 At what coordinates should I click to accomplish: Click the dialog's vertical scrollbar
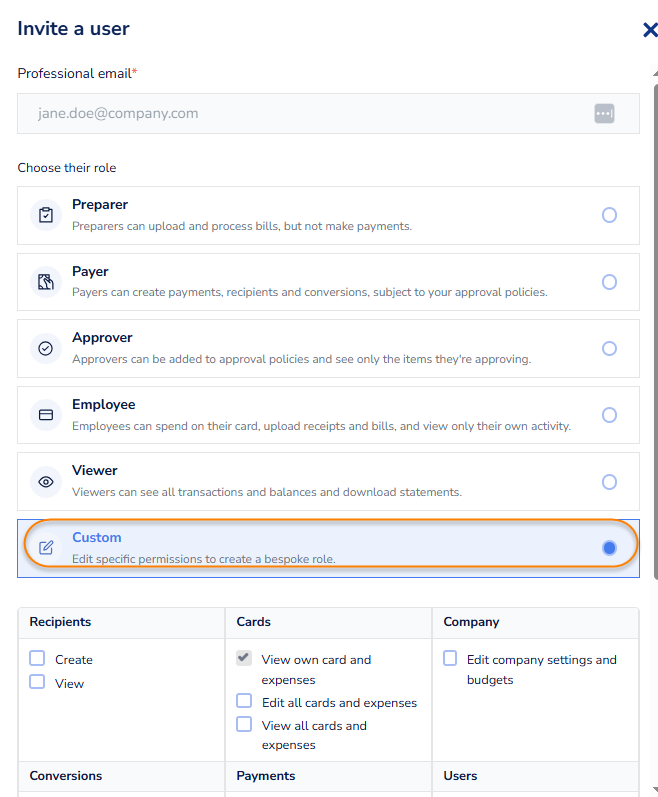tap(655, 330)
